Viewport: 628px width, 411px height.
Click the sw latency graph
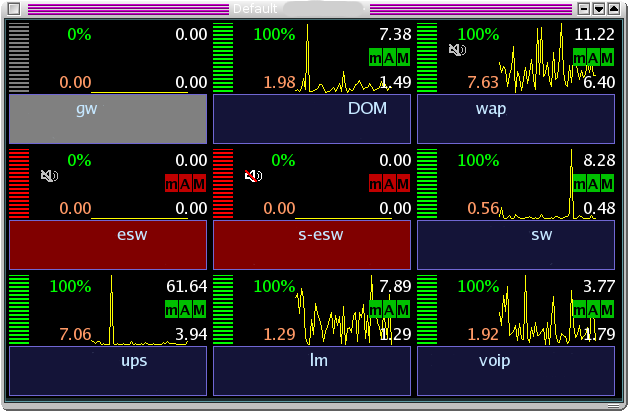pos(547,184)
